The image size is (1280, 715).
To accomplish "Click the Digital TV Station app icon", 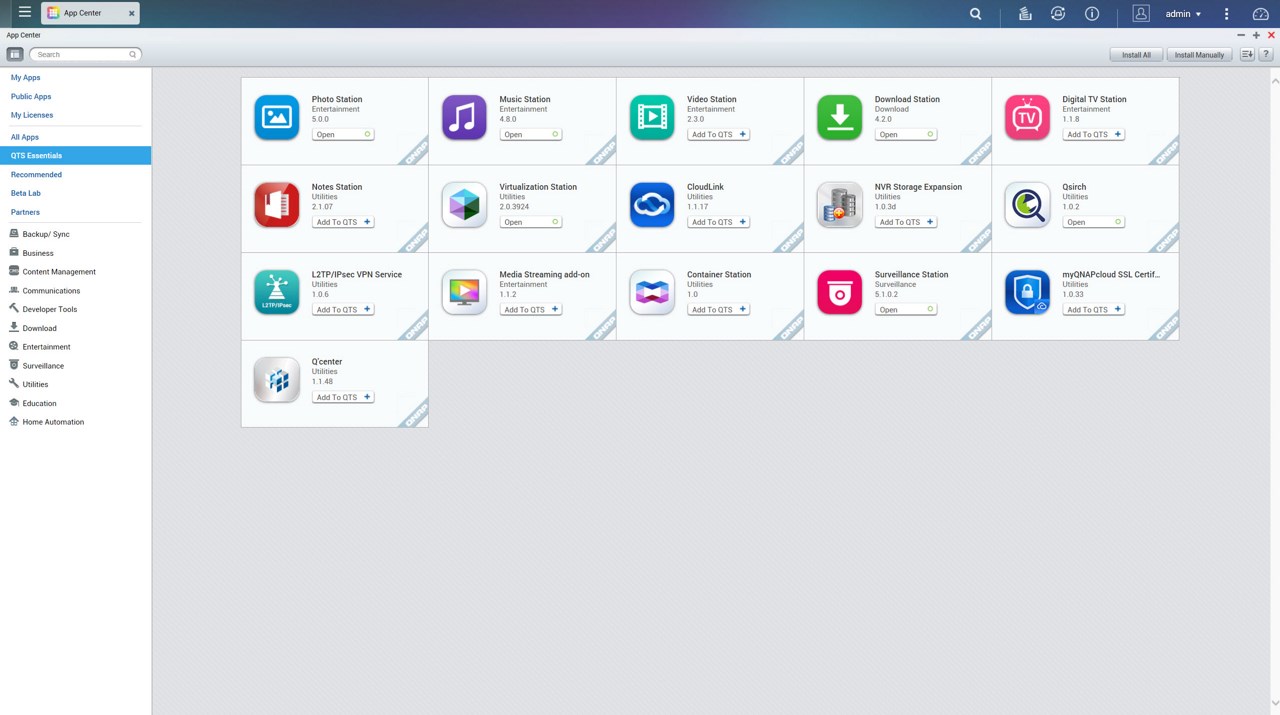I will pyautogui.click(x=1027, y=117).
